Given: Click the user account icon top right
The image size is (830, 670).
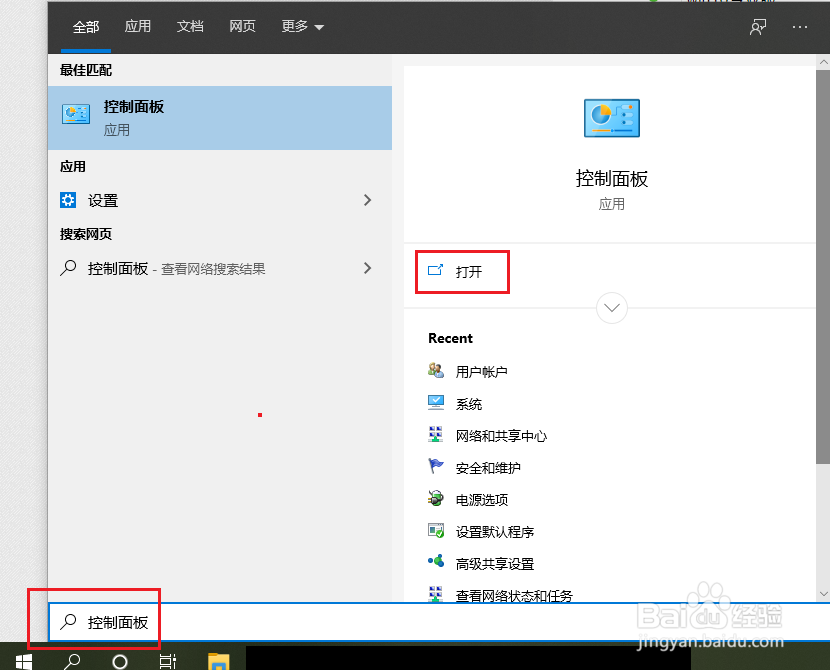Looking at the screenshot, I should point(757,27).
